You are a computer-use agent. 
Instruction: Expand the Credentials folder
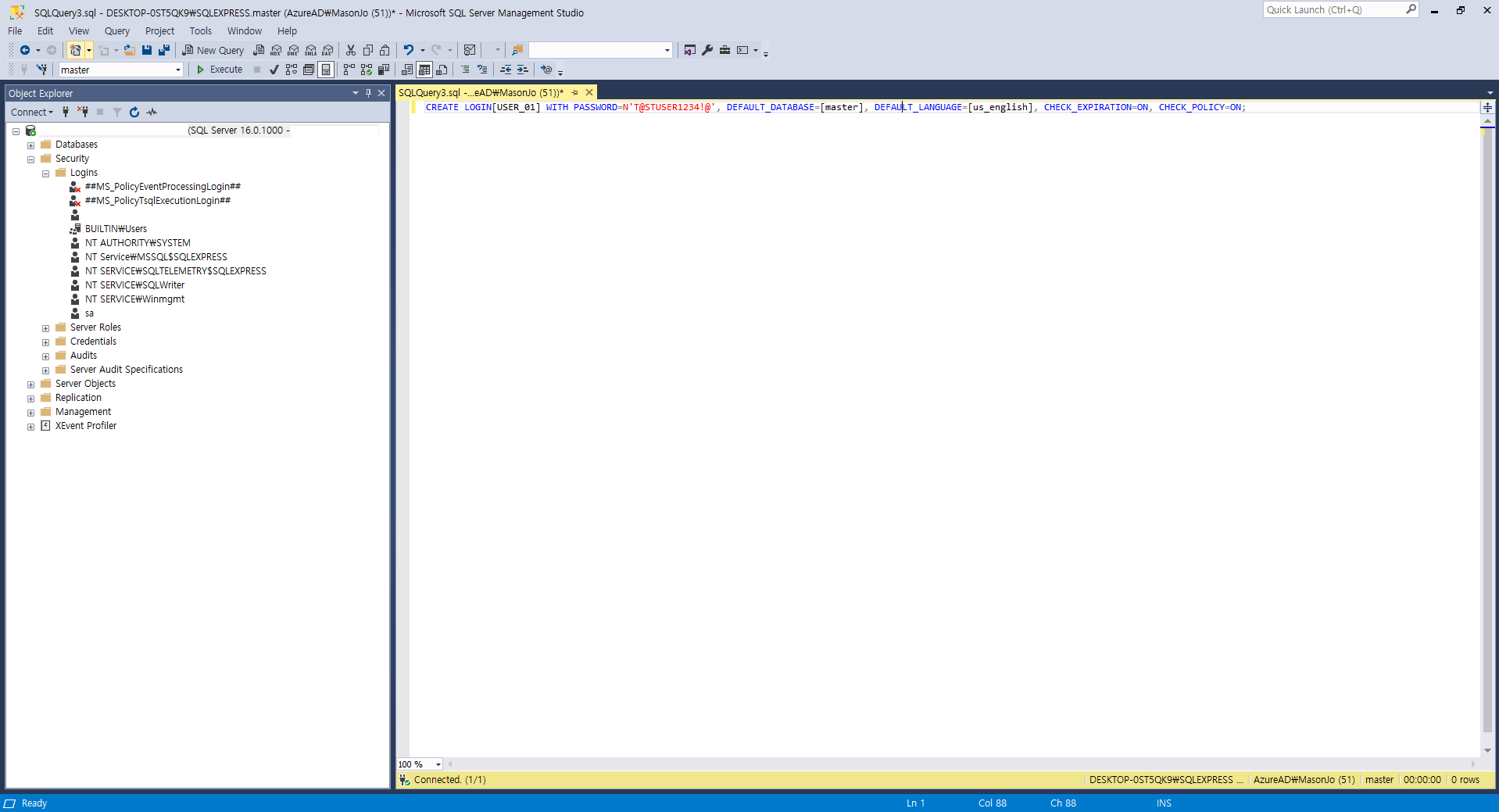(x=45, y=342)
